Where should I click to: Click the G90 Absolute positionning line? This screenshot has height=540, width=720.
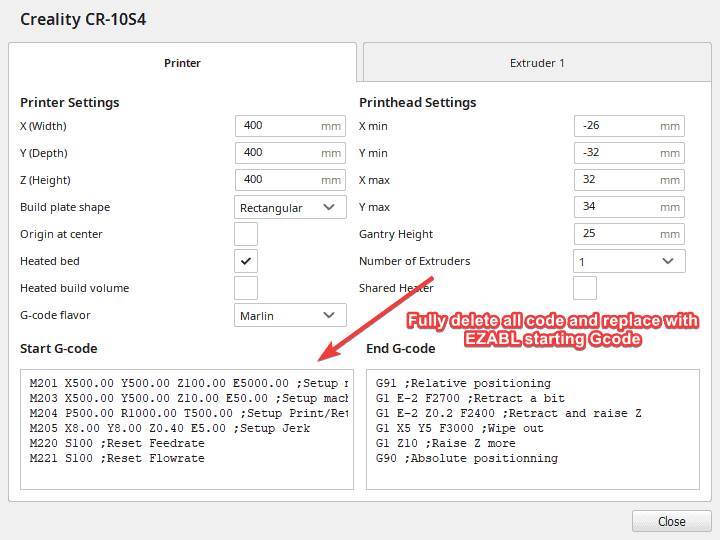467,458
